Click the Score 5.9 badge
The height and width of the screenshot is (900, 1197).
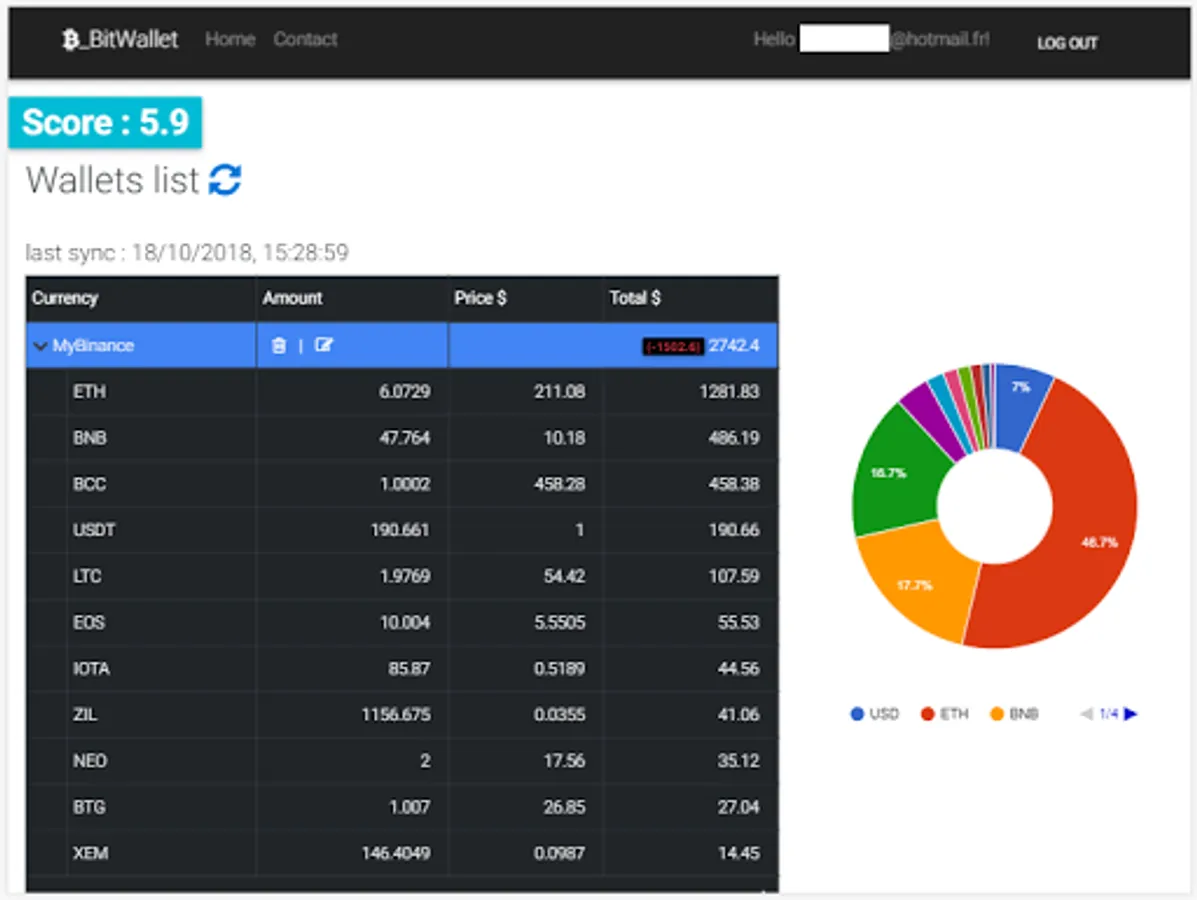pos(105,122)
